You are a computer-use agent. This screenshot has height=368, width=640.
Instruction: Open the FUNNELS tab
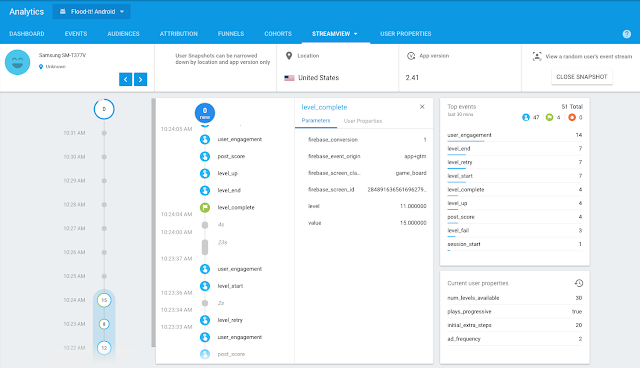coord(231,34)
